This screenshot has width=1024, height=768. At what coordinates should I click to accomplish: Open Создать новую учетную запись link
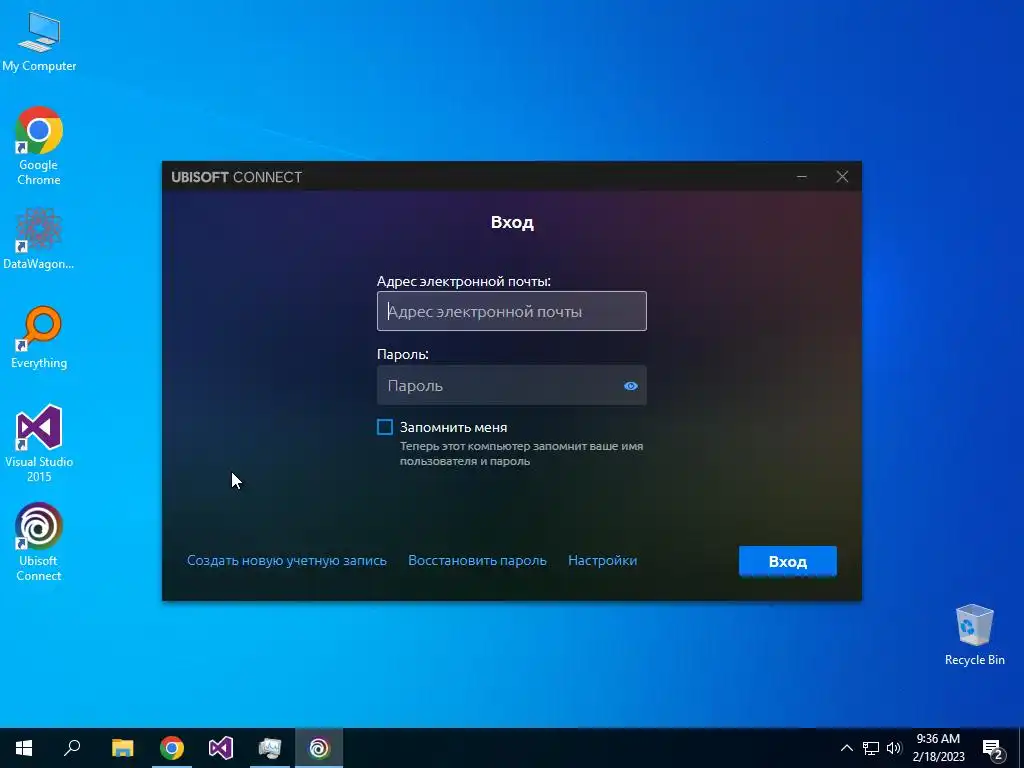(287, 560)
